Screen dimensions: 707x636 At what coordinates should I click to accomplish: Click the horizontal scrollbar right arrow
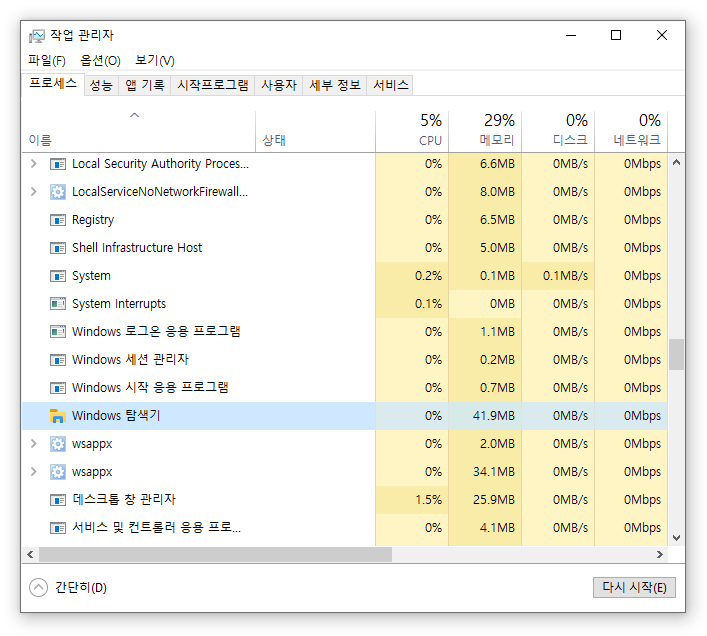[660, 554]
